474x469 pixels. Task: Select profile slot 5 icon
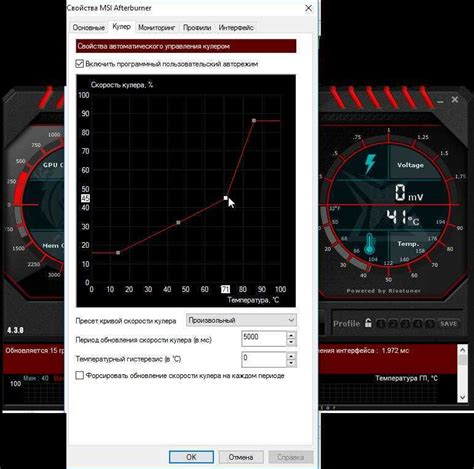click(430, 323)
